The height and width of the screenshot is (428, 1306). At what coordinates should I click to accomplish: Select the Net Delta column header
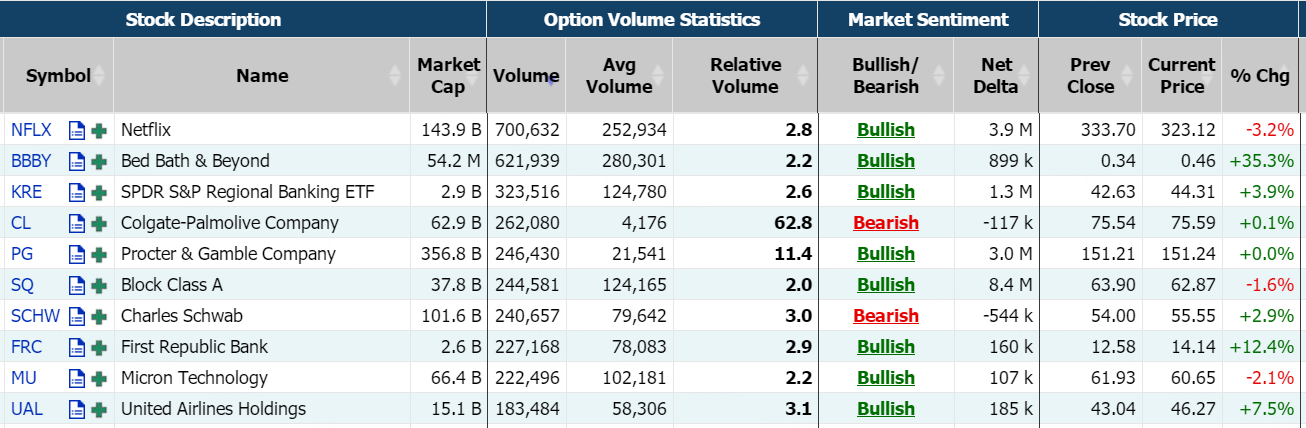click(x=996, y=76)
